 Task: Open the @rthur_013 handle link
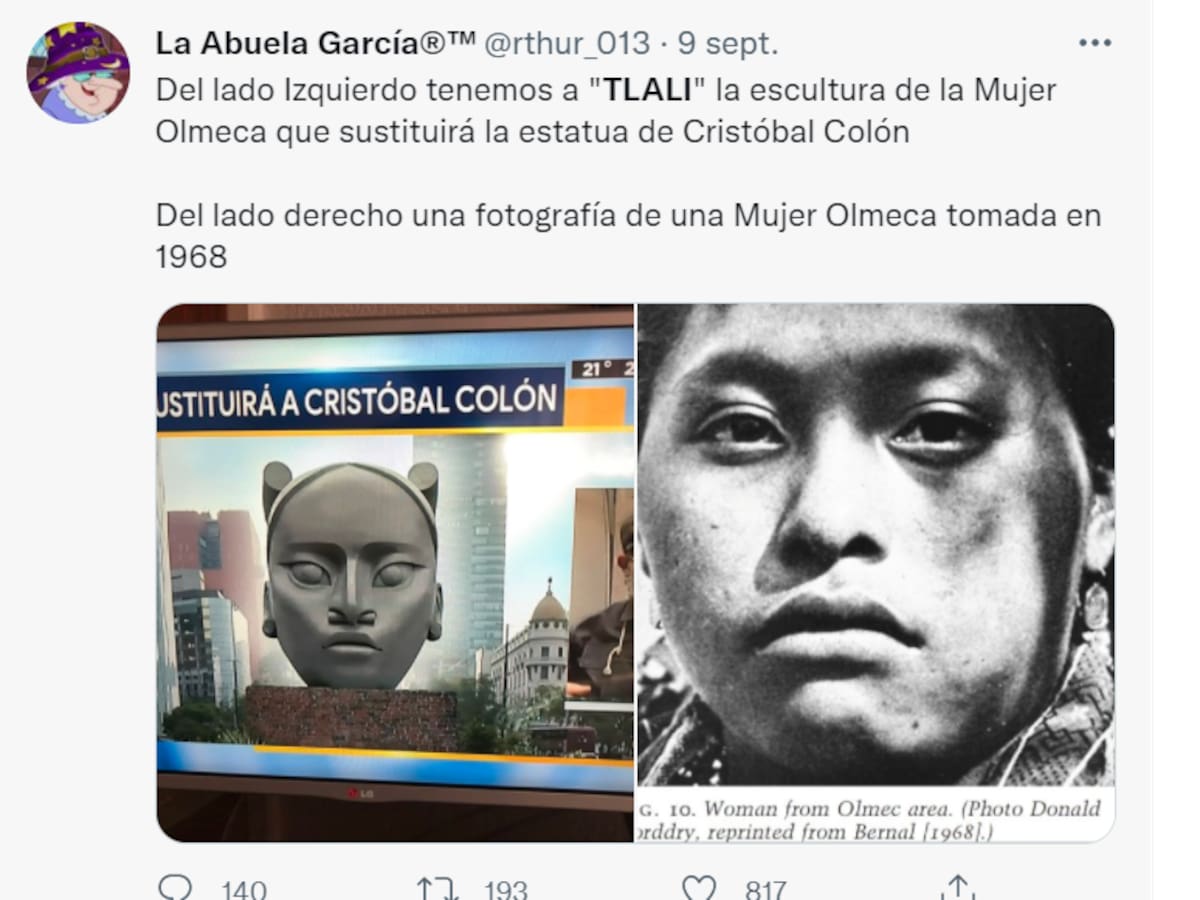(x=567, y=43)
